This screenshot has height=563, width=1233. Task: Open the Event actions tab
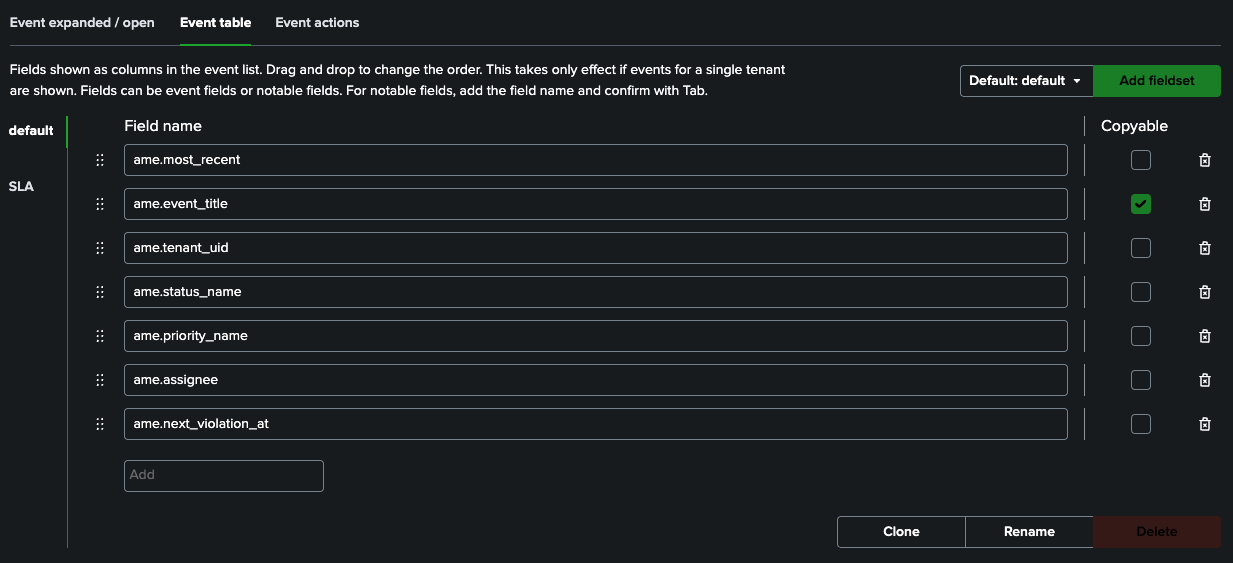point(317,22)
